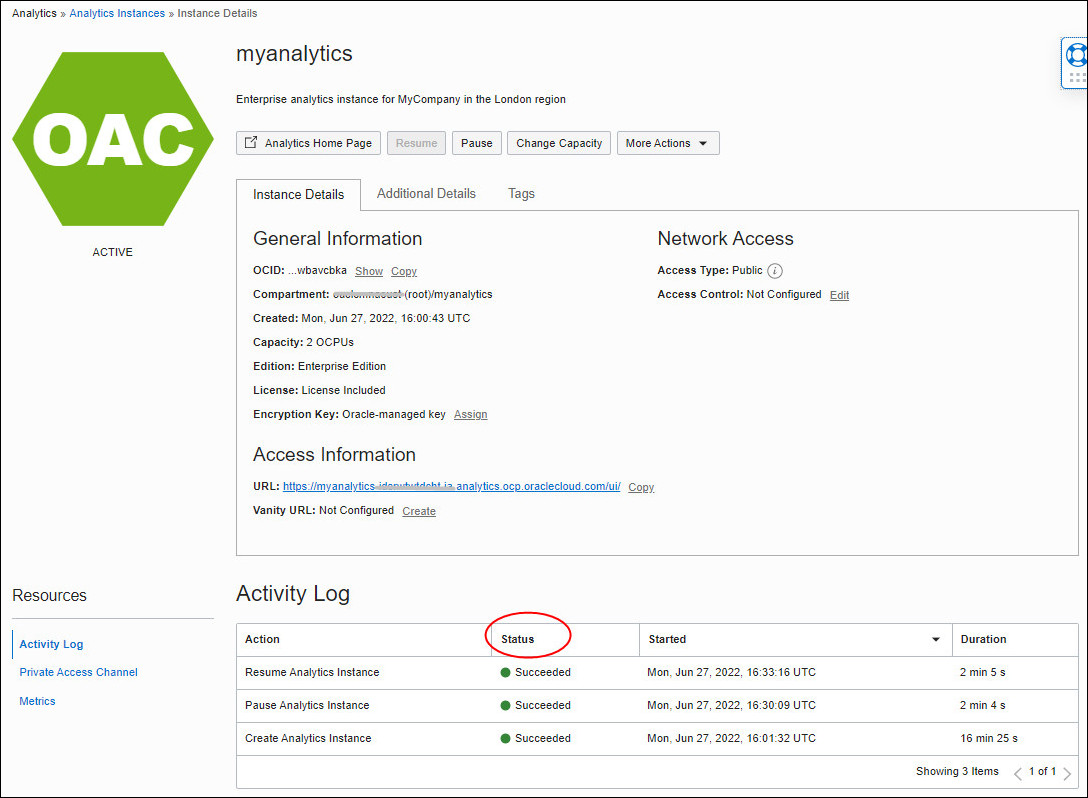
Task: Select Metrics in the Resources sidebar
Action: 37,701
